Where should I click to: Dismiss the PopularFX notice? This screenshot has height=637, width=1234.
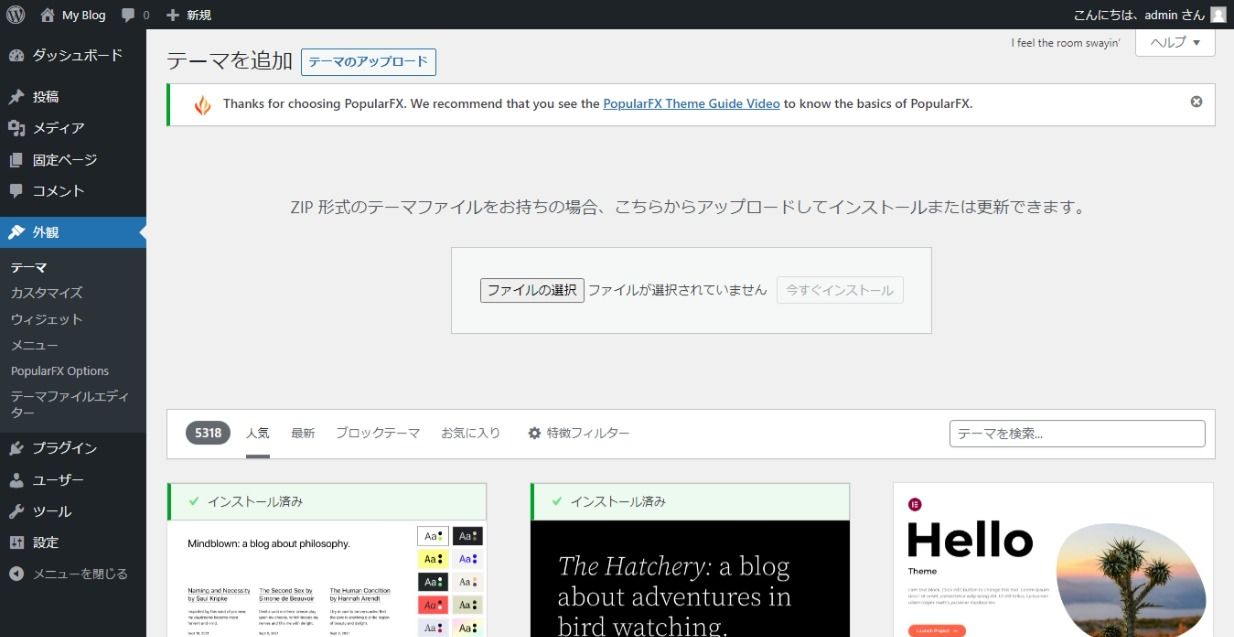coord(1196,102)
